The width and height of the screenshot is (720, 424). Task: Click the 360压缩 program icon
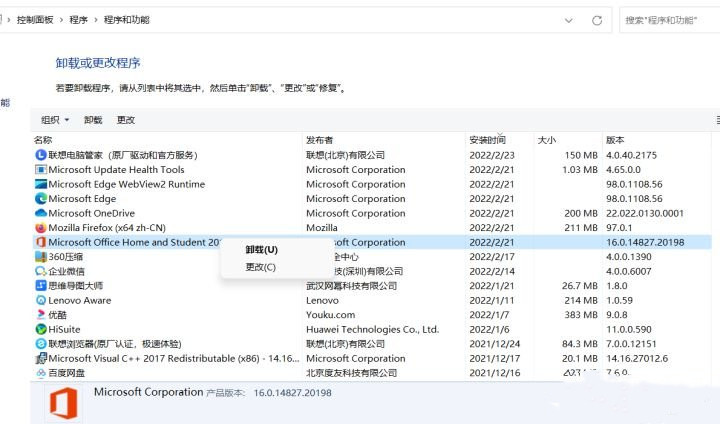coord(40,257)
